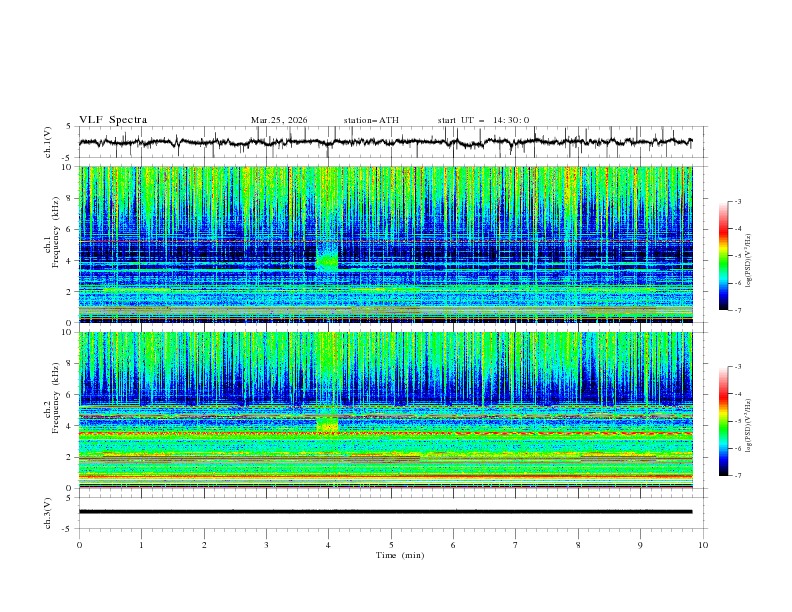The width and height of the screenshot is (792, 612).
Task: Click the upper color scale bar for ch.1
Action: click(x=723, y=256)
